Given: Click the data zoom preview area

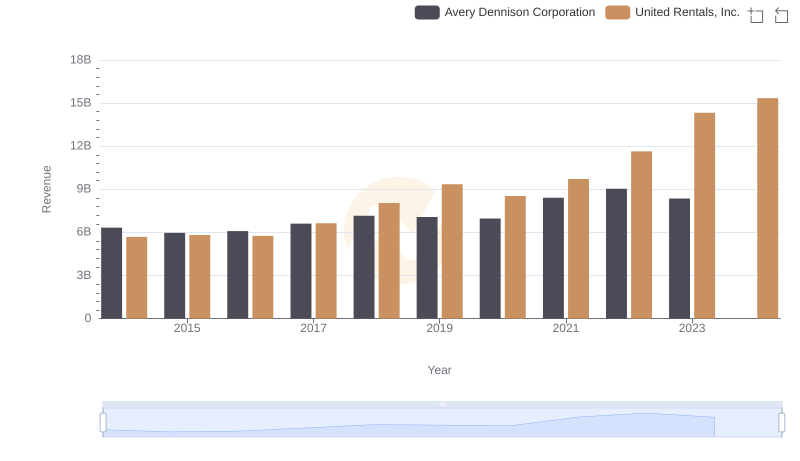Looking at the screenshot, I should click(442, 423).
